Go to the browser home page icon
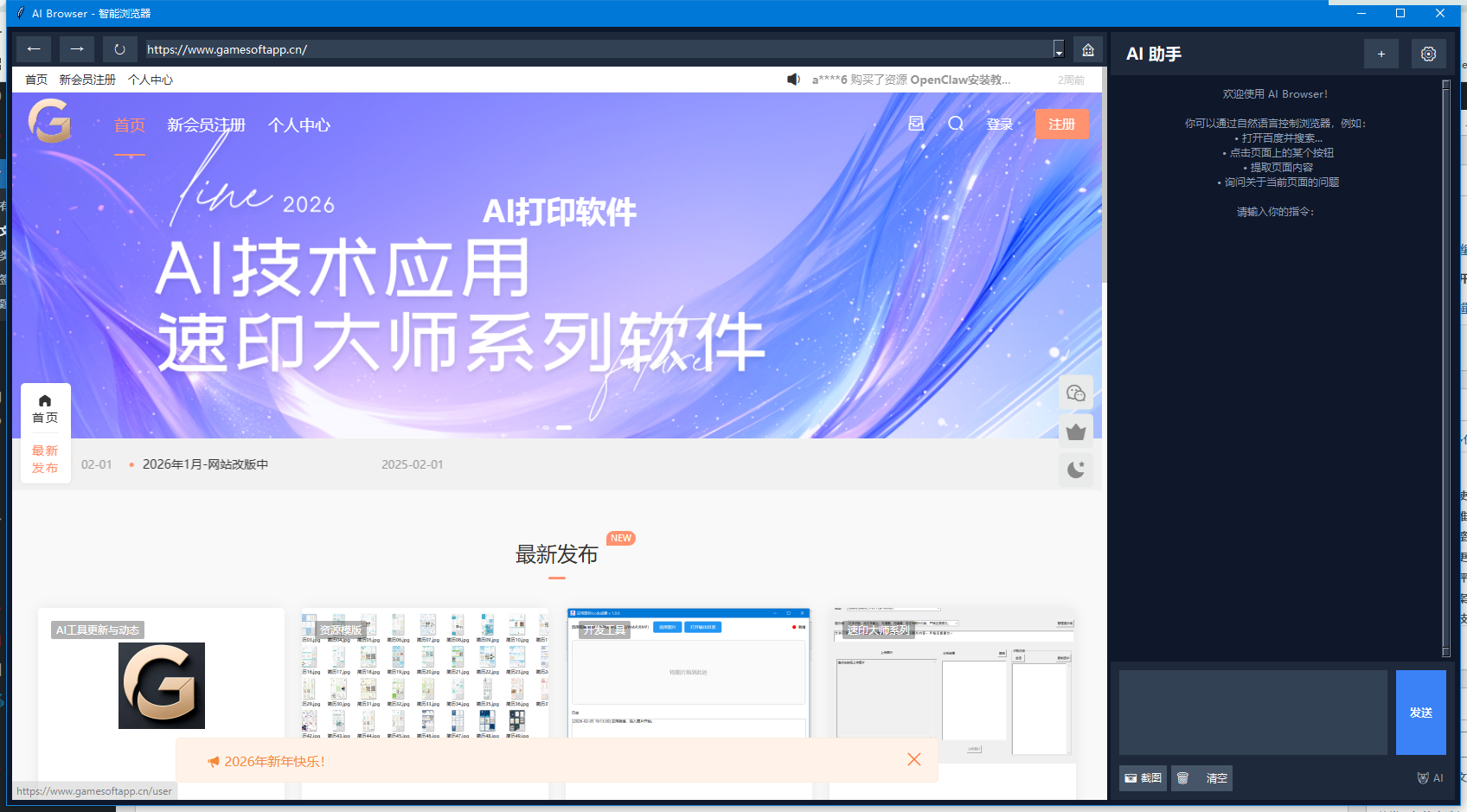The width and height of the screenshot is (1467, 812). point(1088,49)
